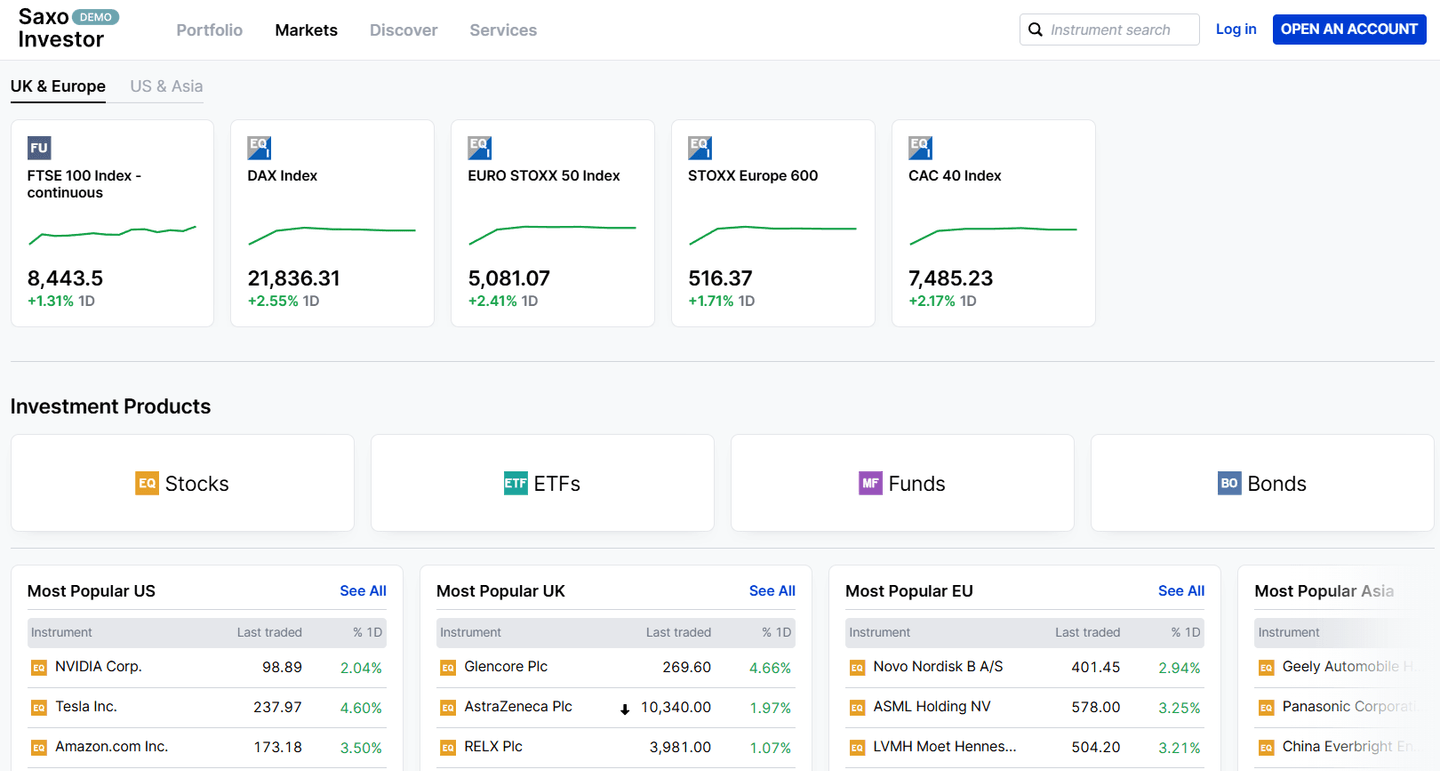
Task: Open the Tesla Inc. instrument row
Action: coord(207,707)
